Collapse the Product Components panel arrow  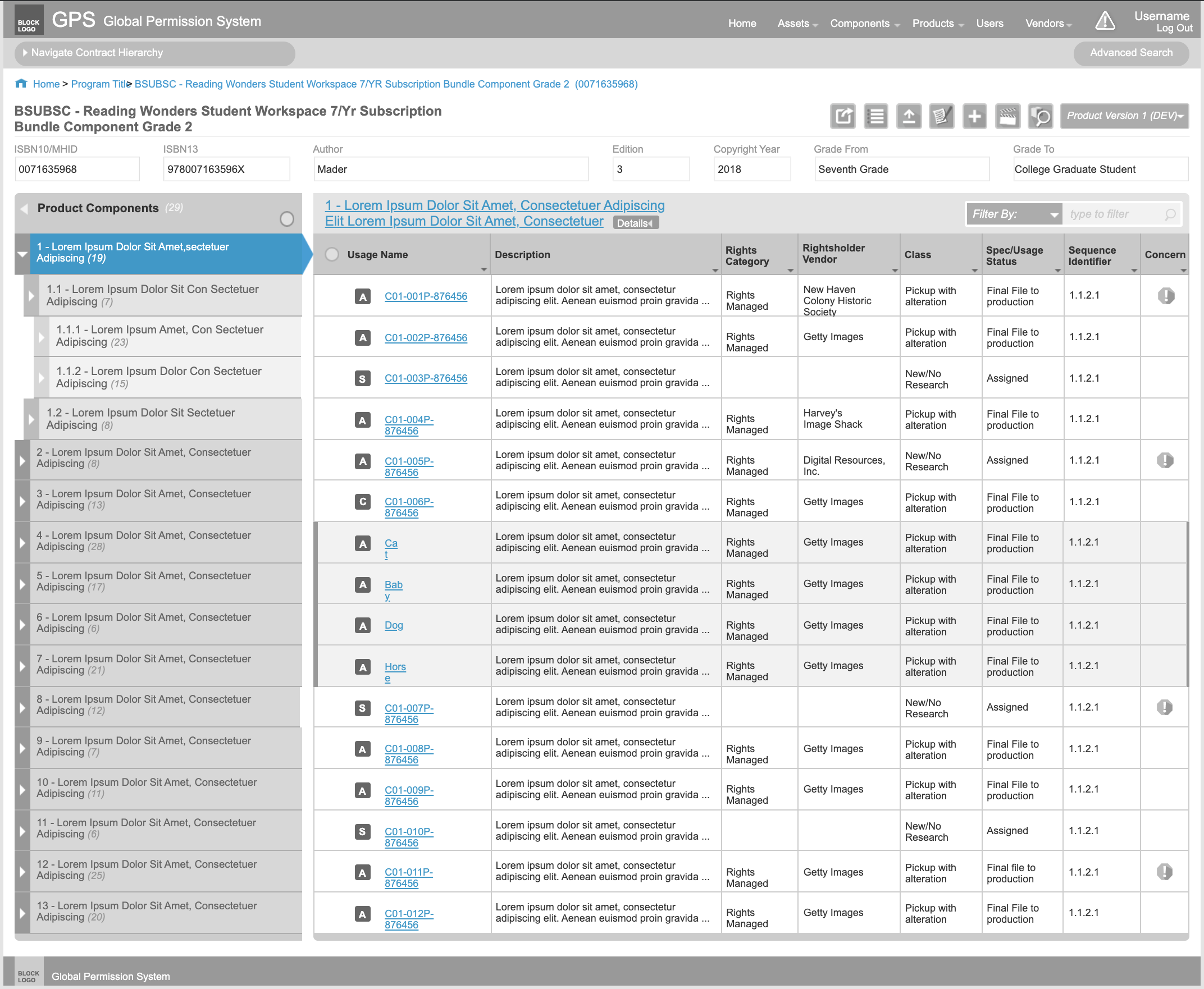[25, 208]
